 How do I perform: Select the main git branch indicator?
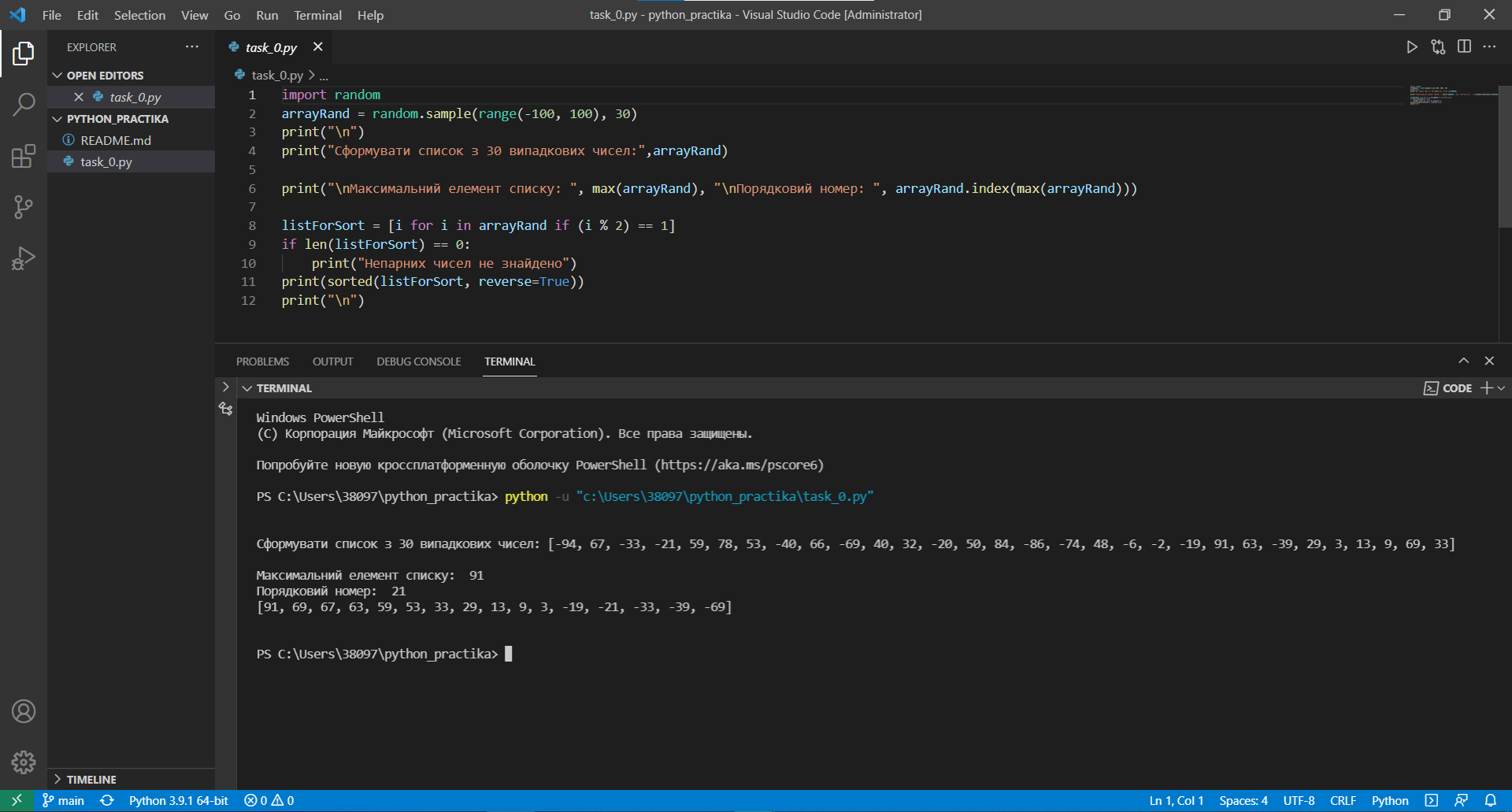click(x=63, y=800)
